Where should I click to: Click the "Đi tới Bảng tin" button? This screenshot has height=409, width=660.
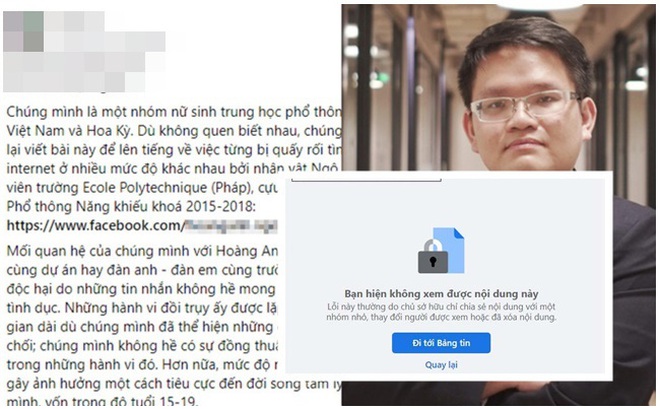[441, 343]
